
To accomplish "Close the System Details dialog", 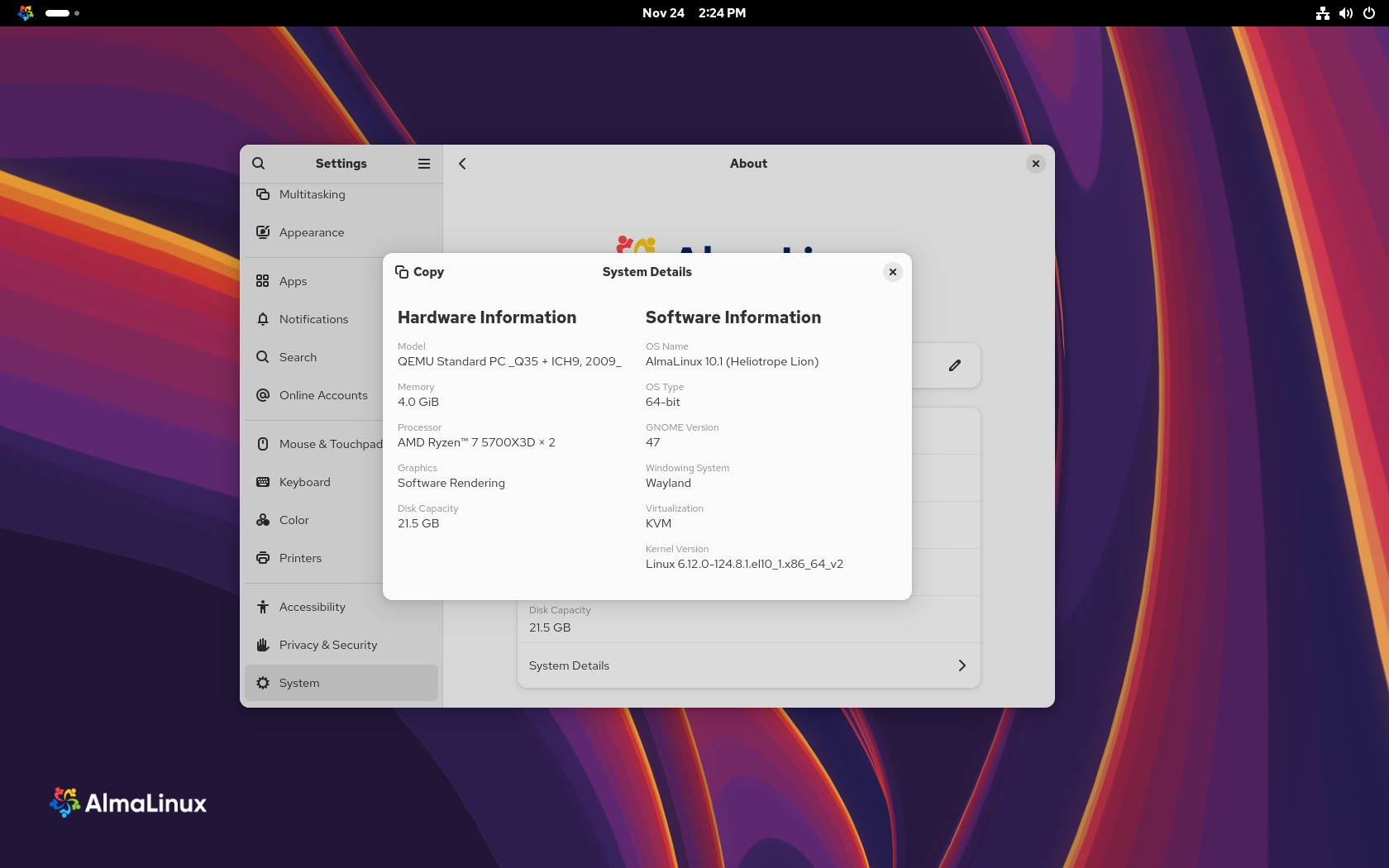I will coord(893,271).
